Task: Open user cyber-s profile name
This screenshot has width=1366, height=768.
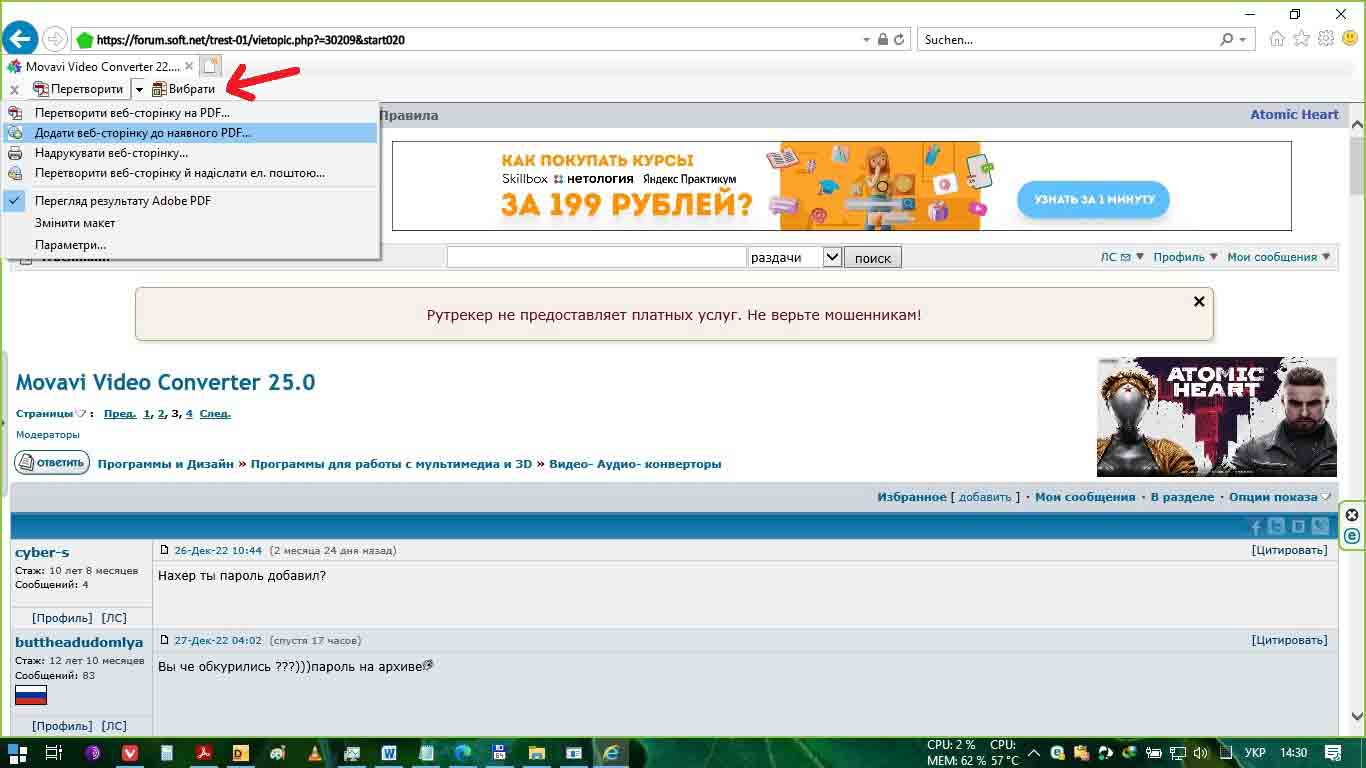Action: point(42,552)
